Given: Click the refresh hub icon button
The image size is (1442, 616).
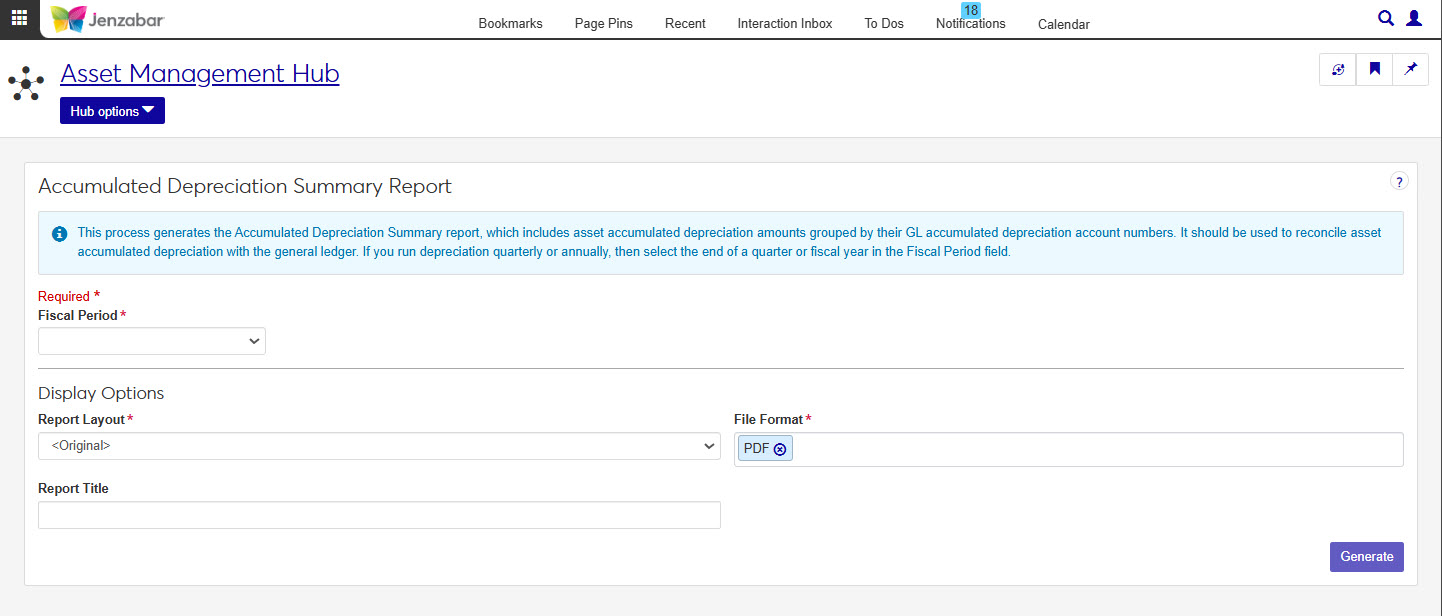Looking at the screenshot, I should click(x=1338, y=70).
